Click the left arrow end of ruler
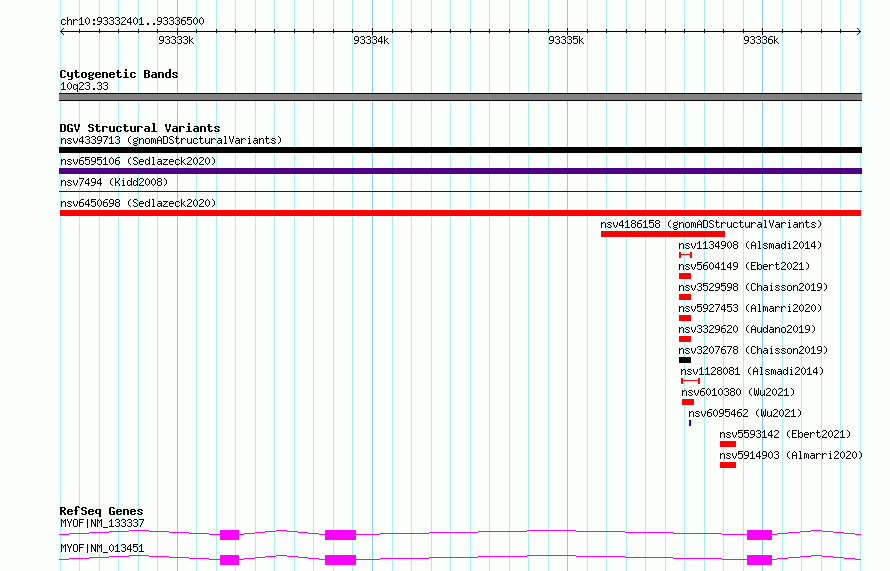890x571 pixels. (x=62, y=32)
